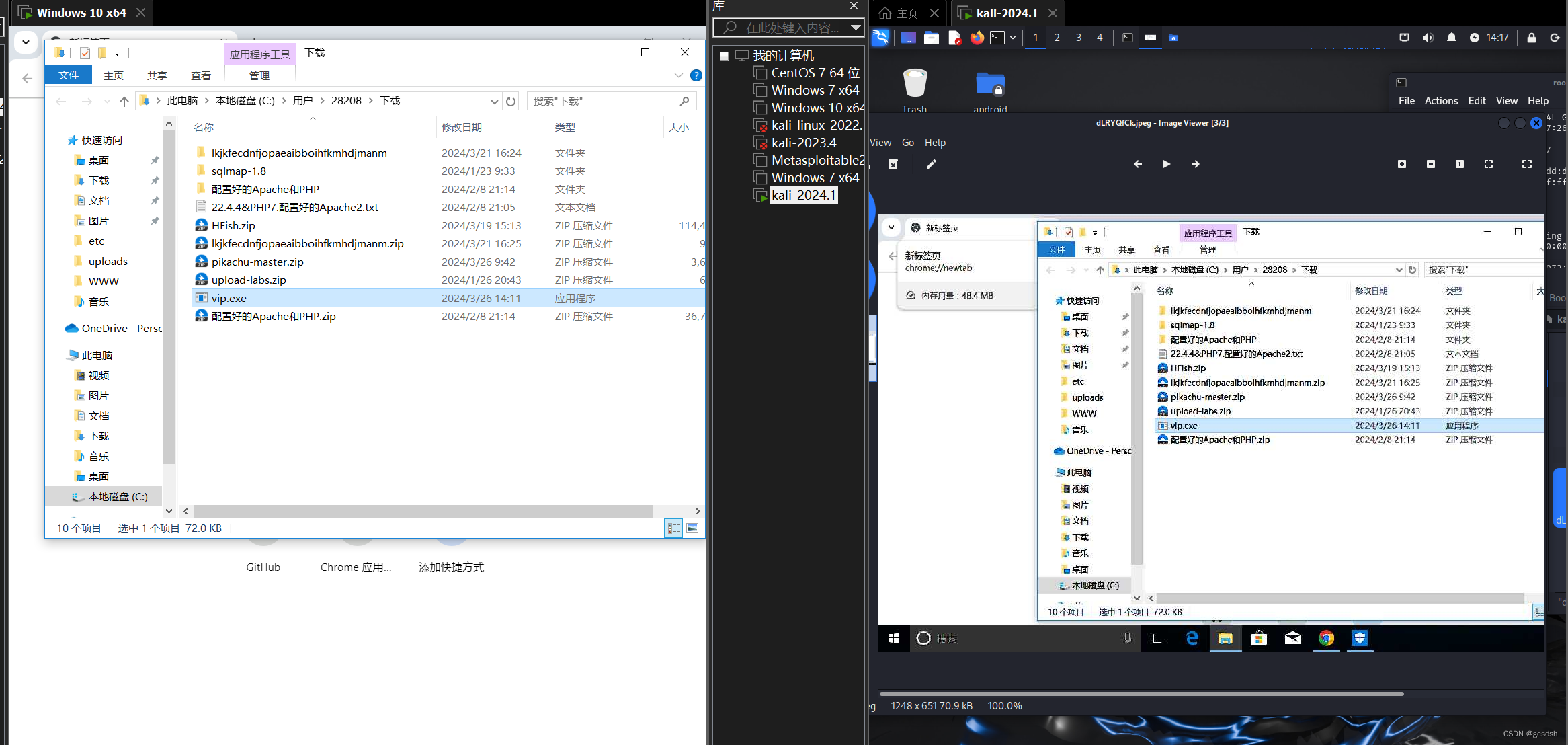Delete current image using the trash icon

point(893,164)
